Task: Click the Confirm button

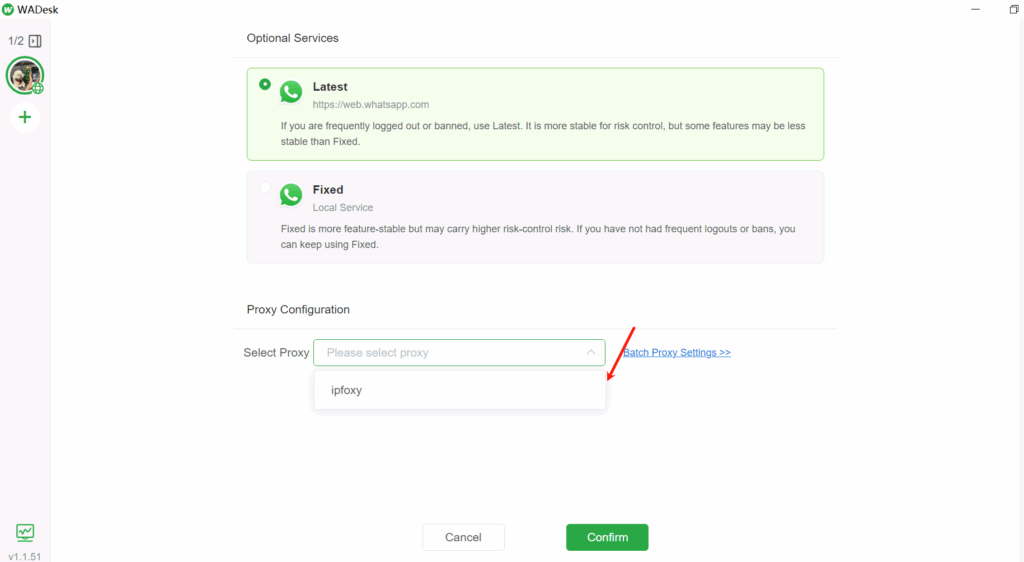Action: click(607, 537)
